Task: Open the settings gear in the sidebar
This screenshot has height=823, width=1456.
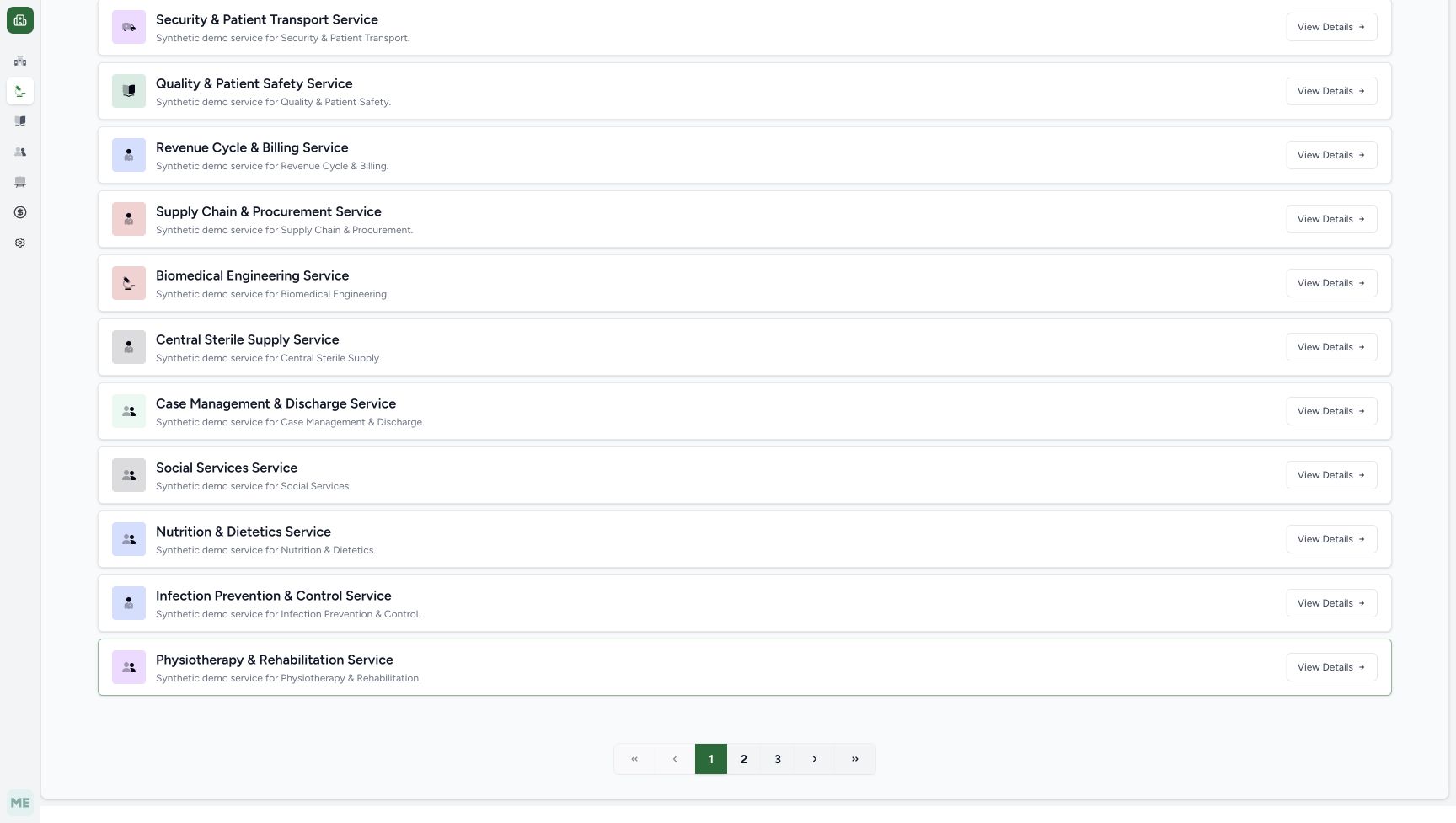Action: pyautogui.click(x=20, y=243)
